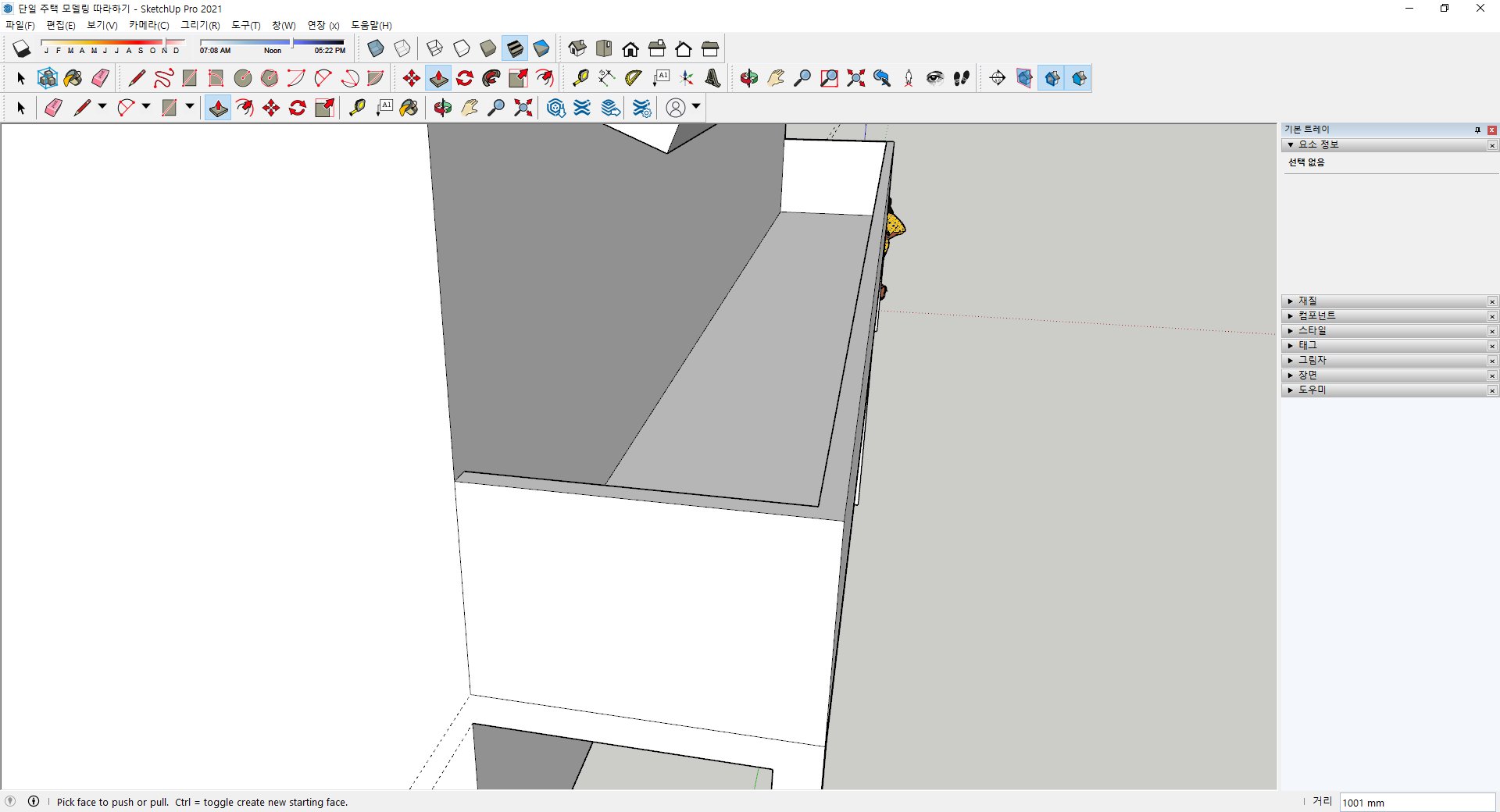Open the 파일(F) menu
Screen dimensions: 1500x812
[20, 26]
